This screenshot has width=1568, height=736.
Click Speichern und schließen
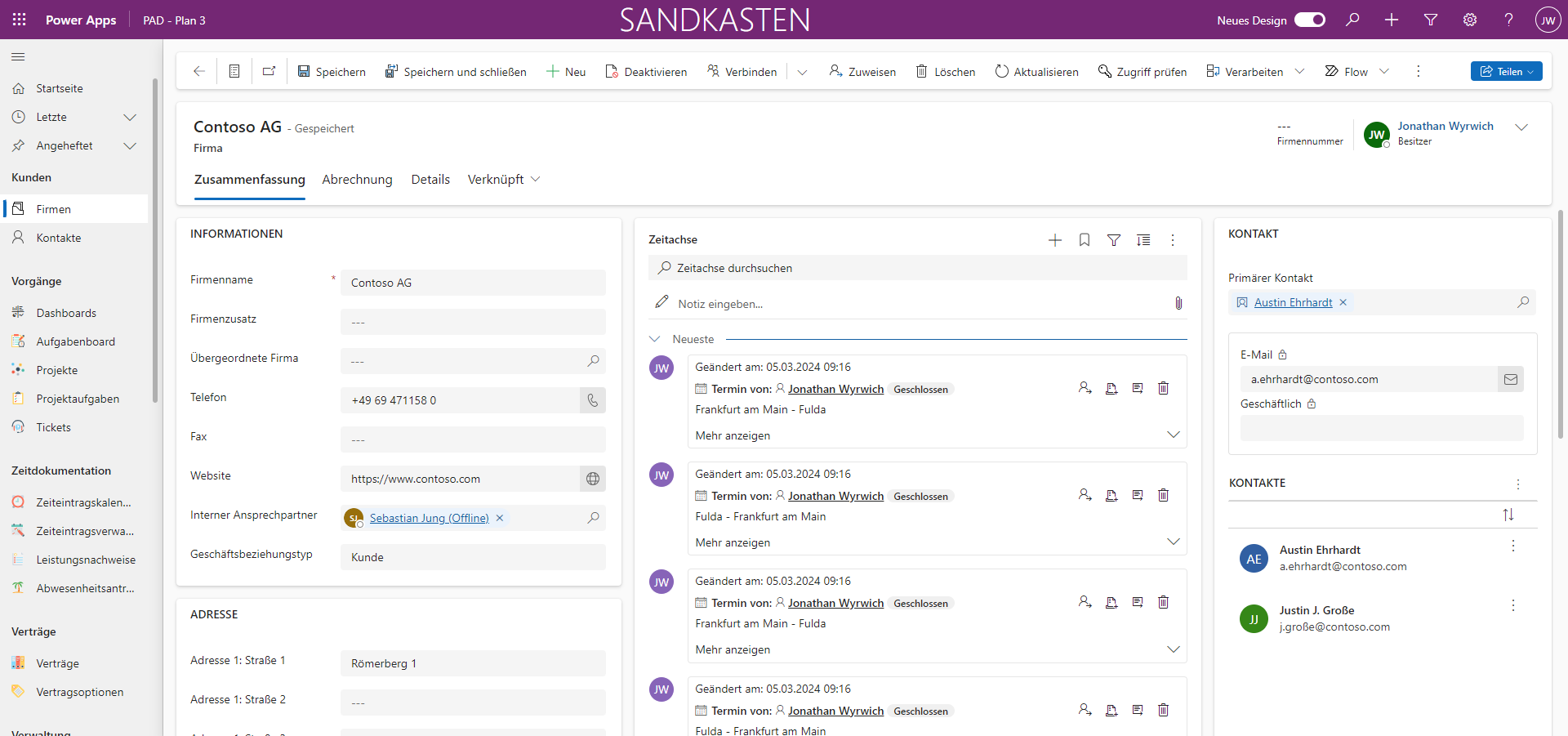456,71
